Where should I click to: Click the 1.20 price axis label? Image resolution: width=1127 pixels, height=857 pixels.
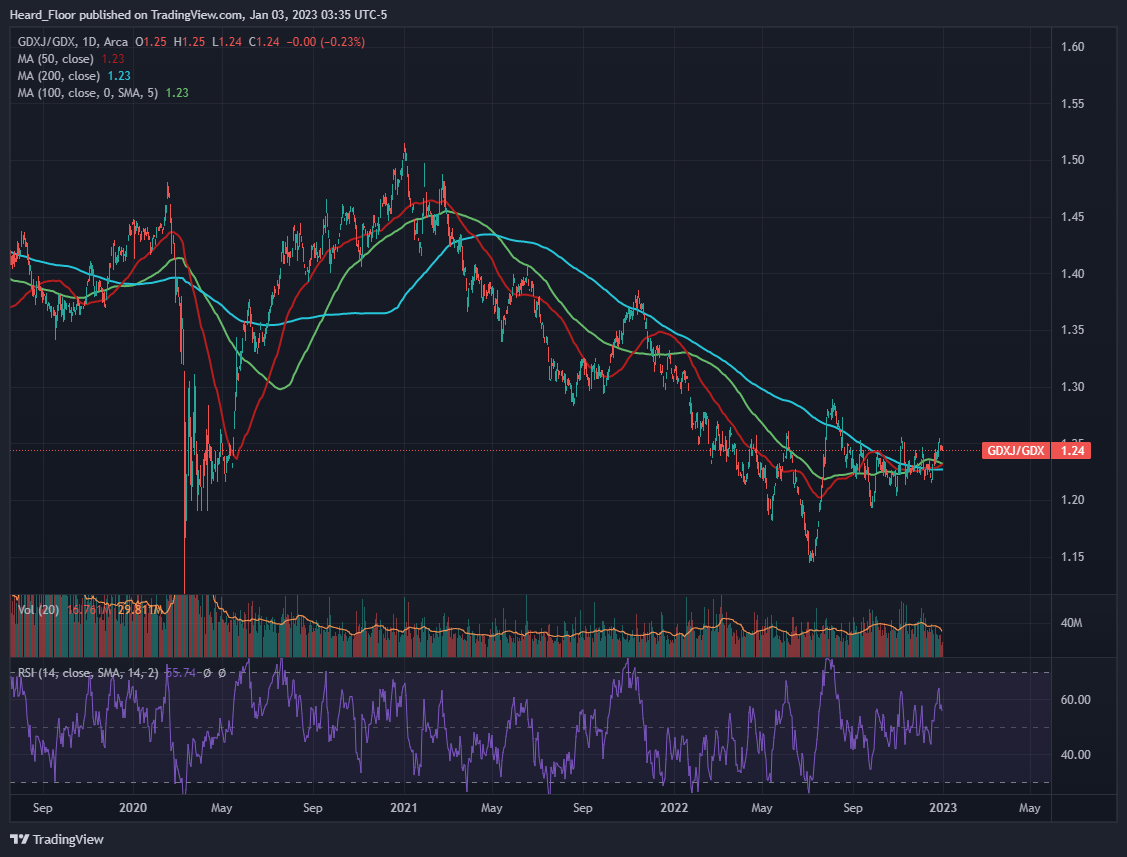[x=1072, y=500]
